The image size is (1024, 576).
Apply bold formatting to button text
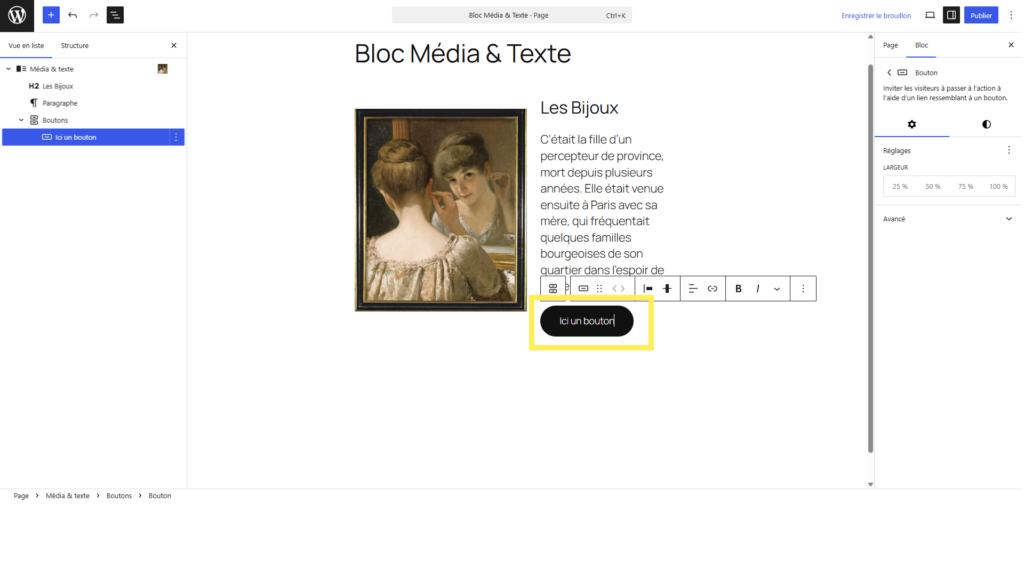(x=738, y=289)
